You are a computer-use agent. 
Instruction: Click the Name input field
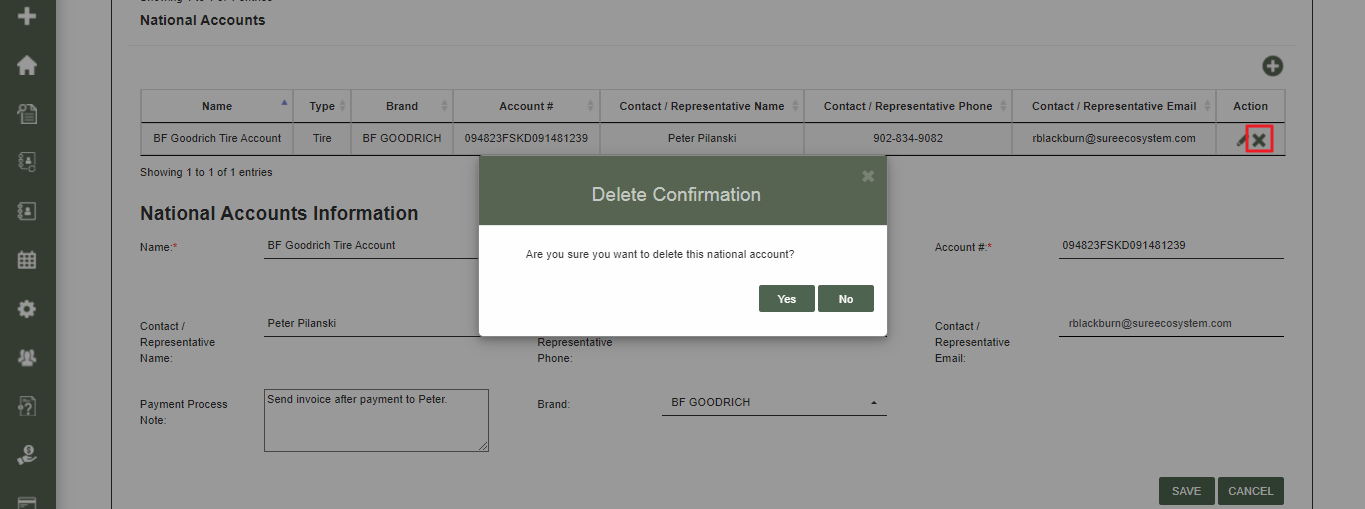point(371,246)
